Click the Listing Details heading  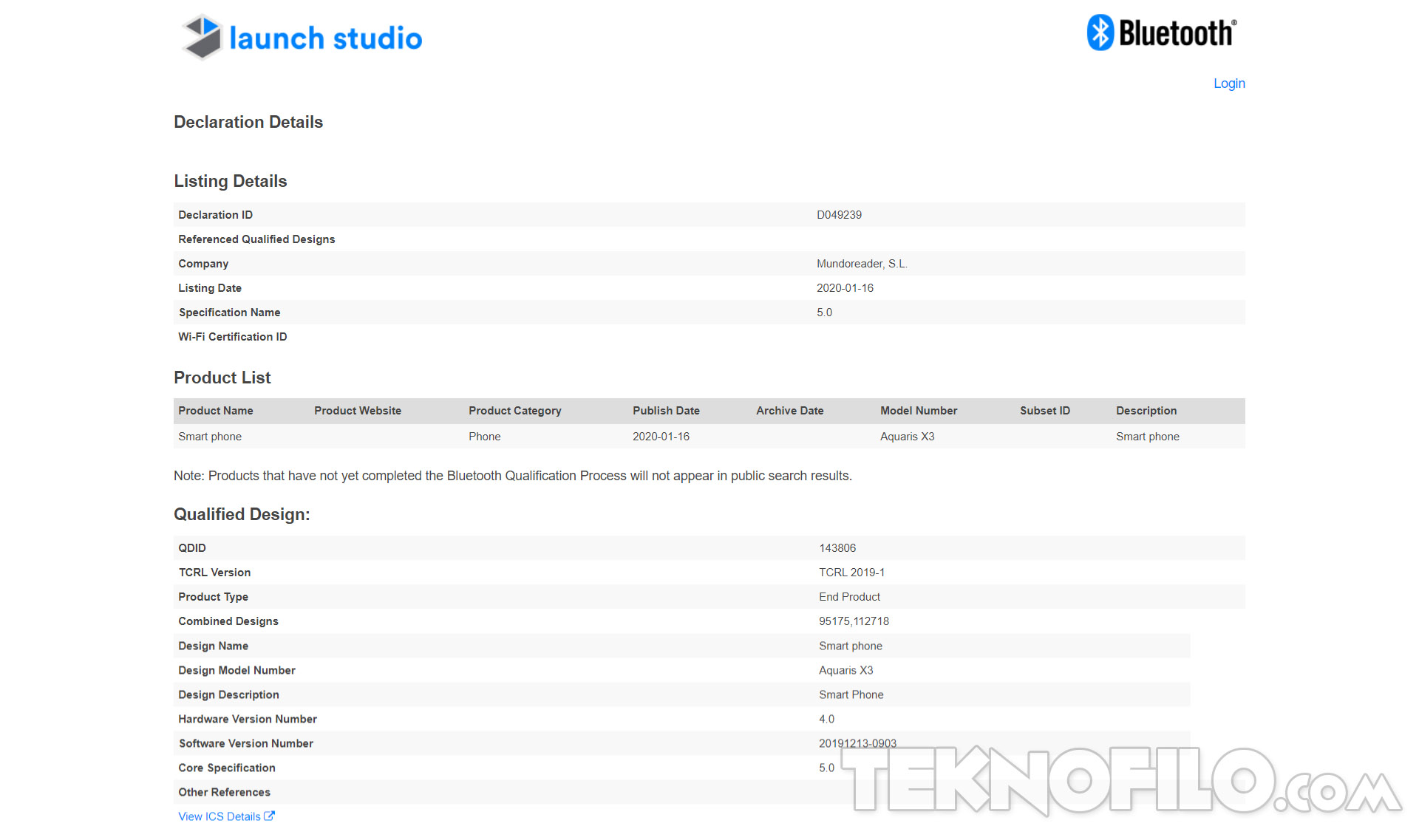tap(231, 181)
